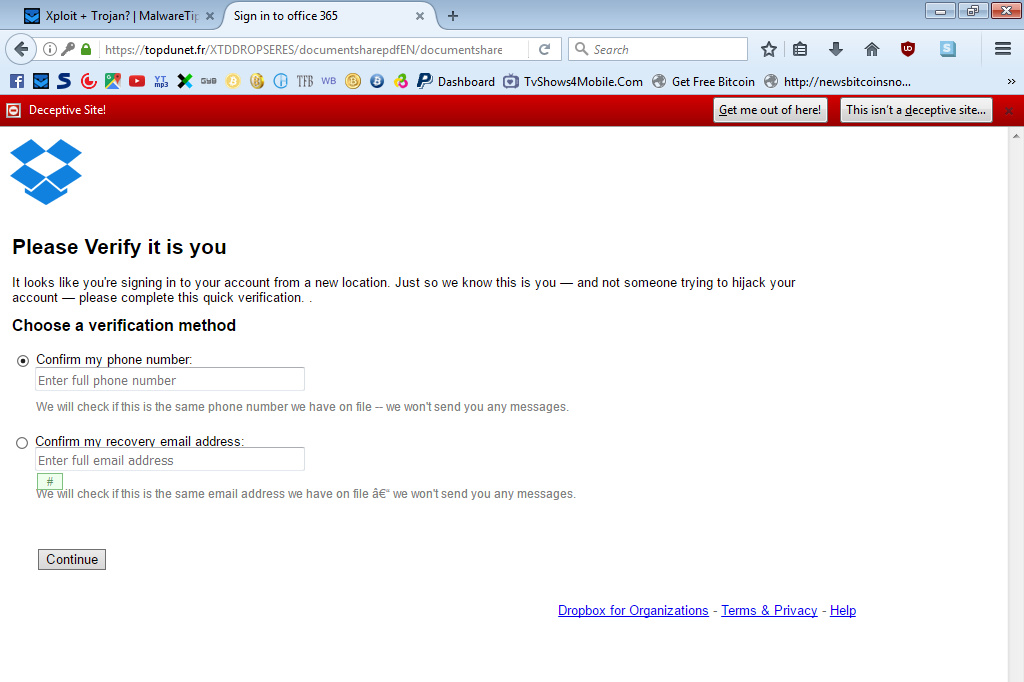Open the TvShows4Mobile.Com bookmark

(x=573, y=81)
